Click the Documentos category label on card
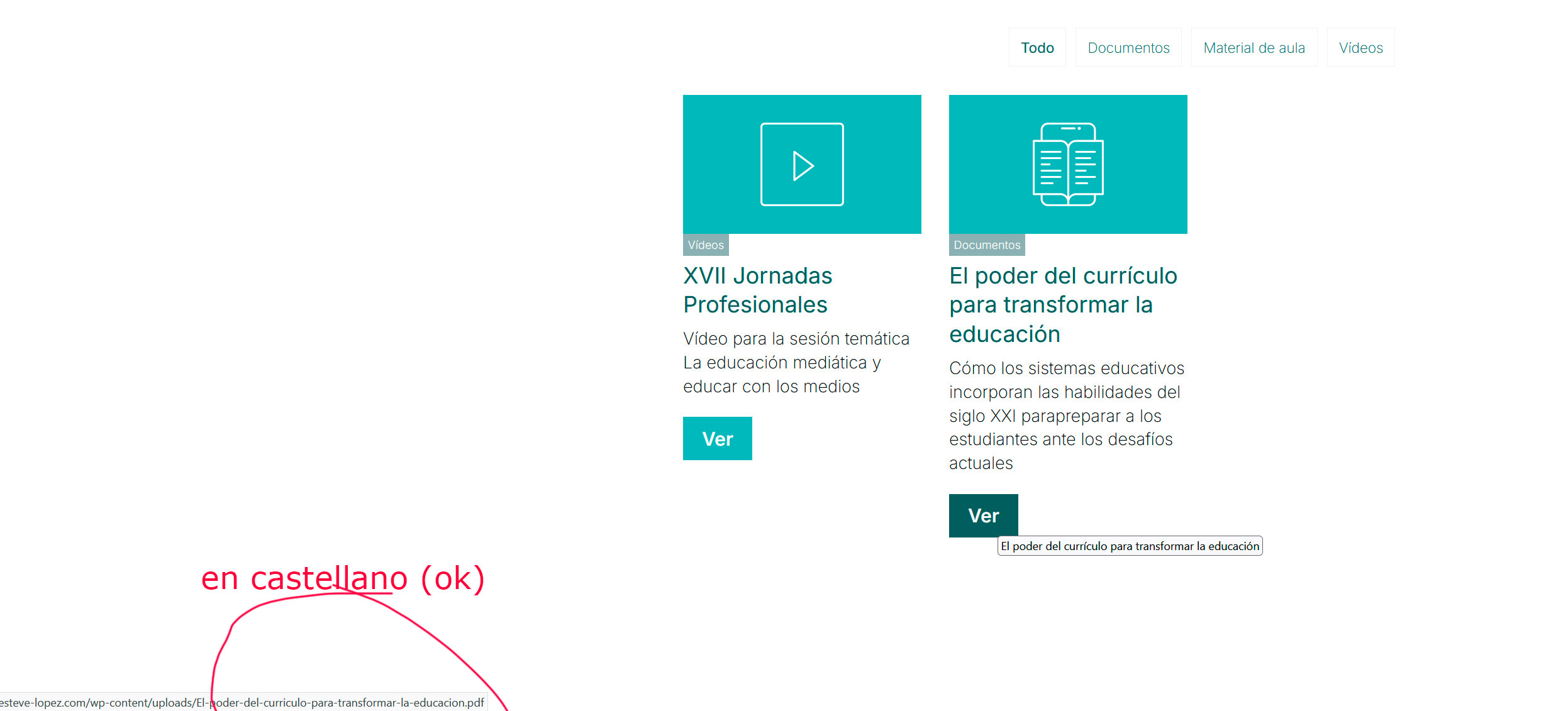This screenshot has width=1568, height=711. point(986,245)
